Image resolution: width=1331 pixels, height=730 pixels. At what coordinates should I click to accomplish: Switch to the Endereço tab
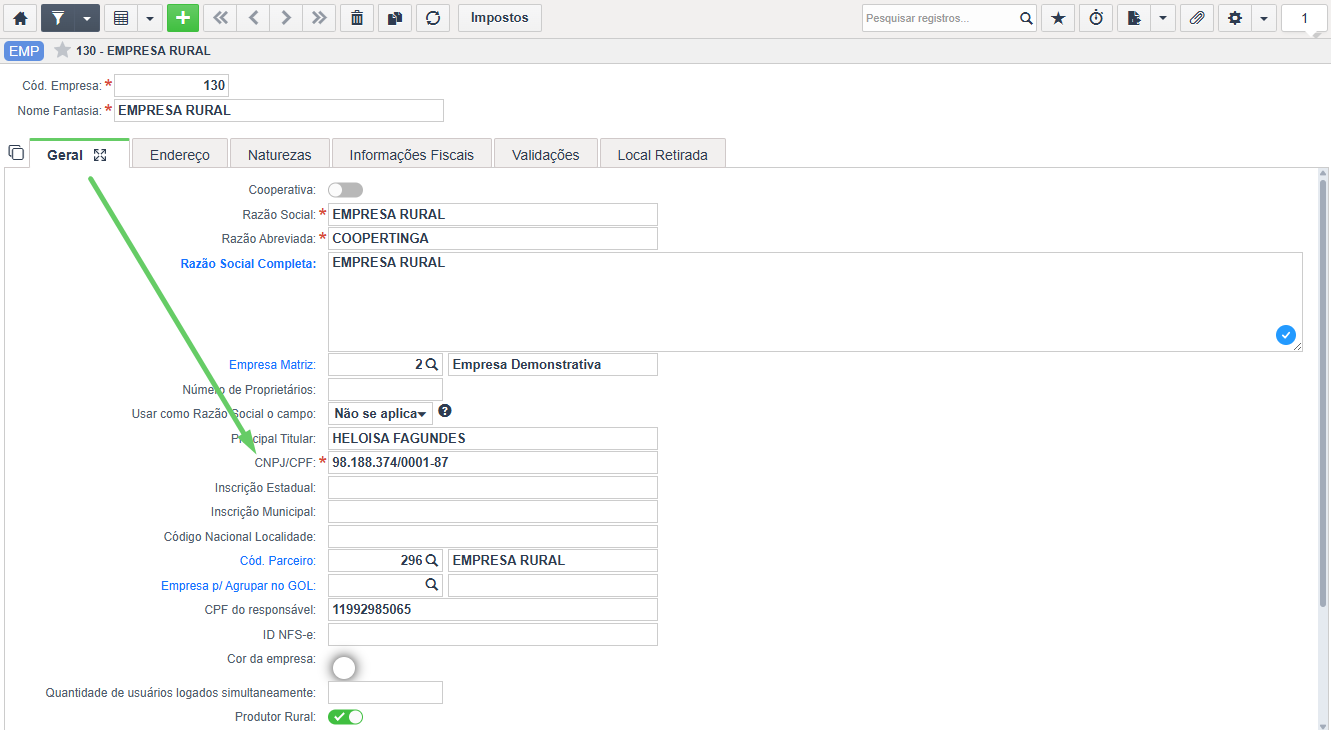tap(180, 154)
